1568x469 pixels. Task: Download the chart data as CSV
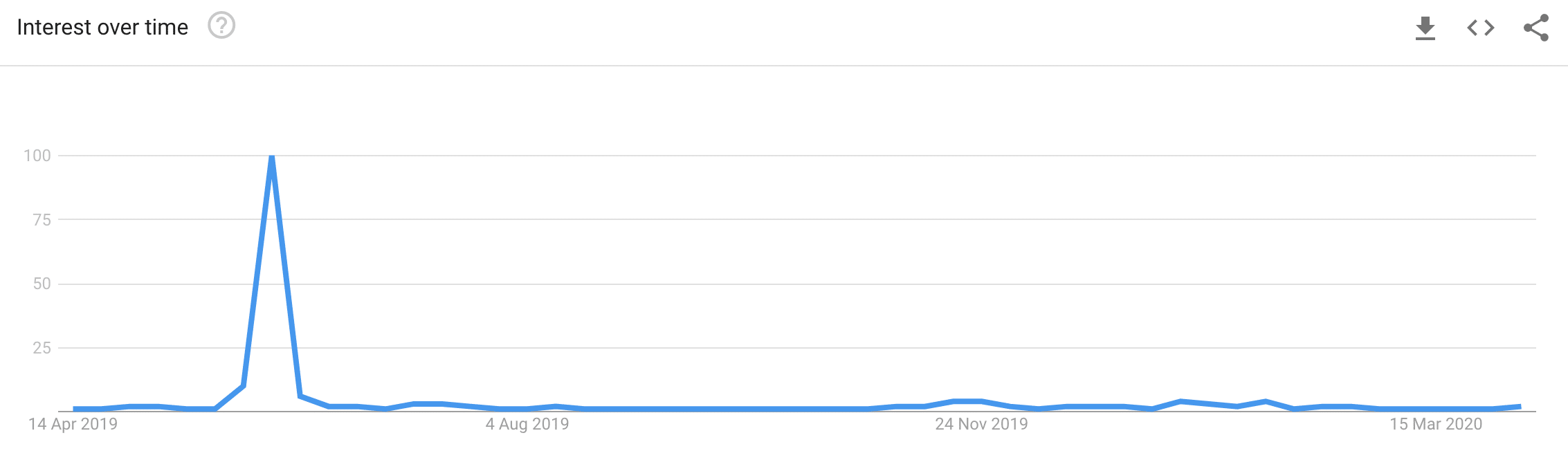click(x=1425, y=28)
